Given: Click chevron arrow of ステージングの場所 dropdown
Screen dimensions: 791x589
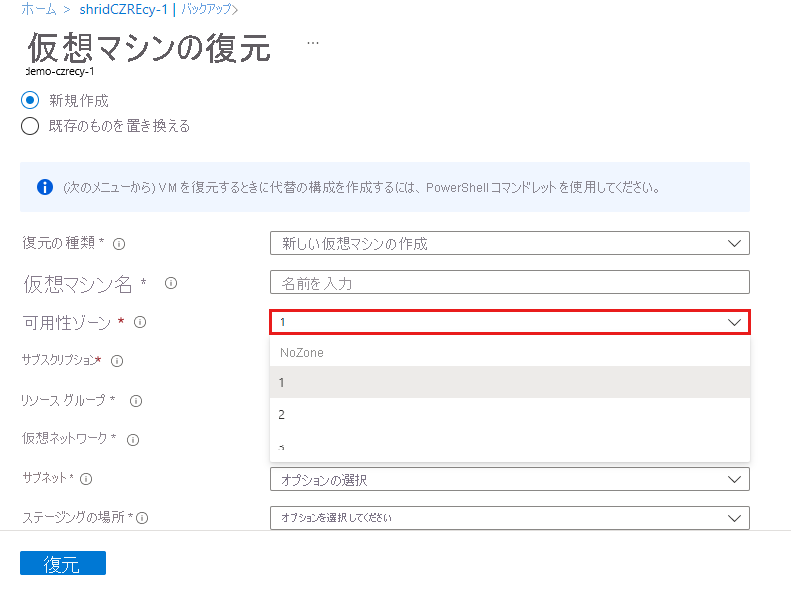Looking at the screenshot, I should coord(734,518).
